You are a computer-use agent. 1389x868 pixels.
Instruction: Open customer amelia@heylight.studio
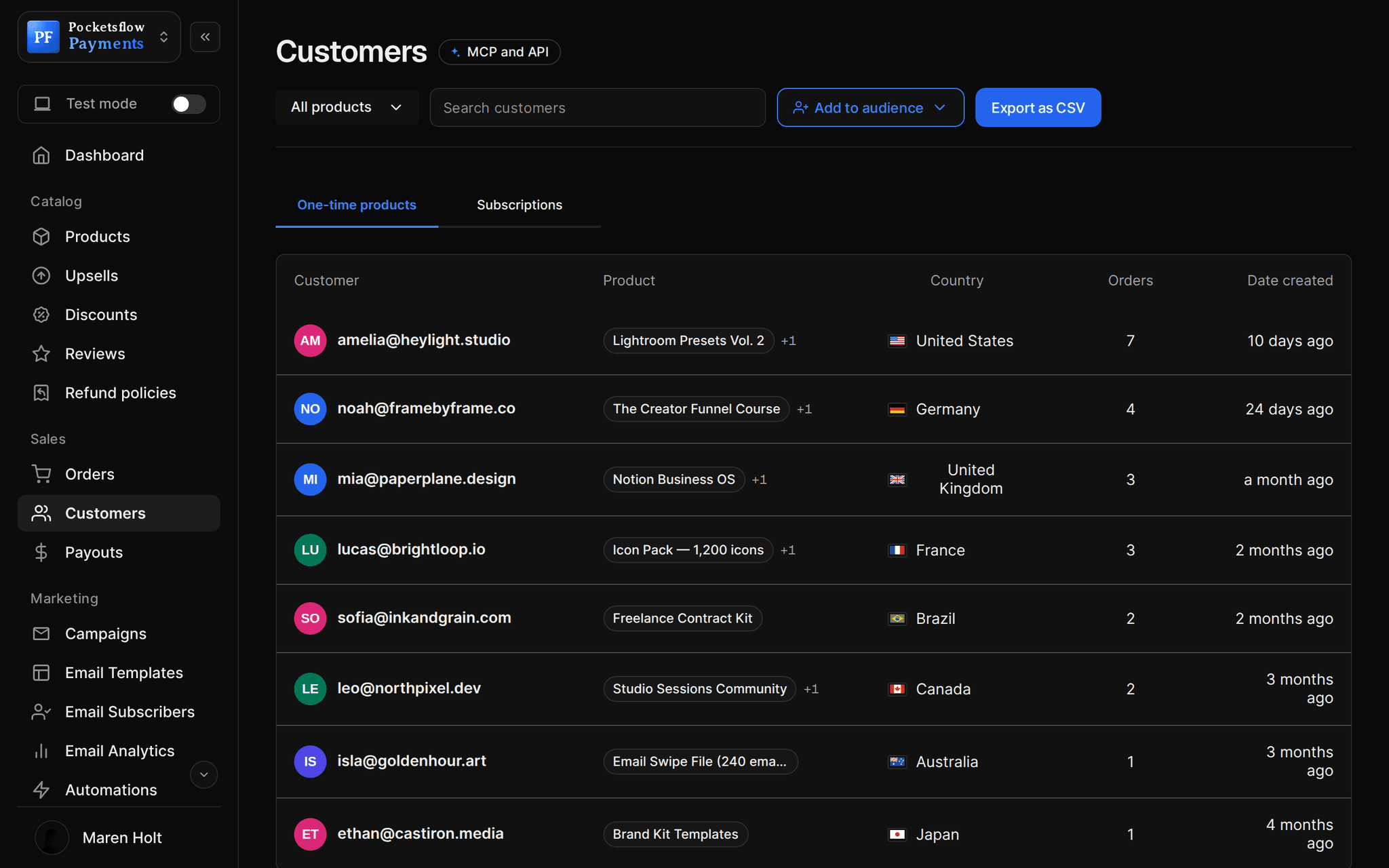pos(424,340)
